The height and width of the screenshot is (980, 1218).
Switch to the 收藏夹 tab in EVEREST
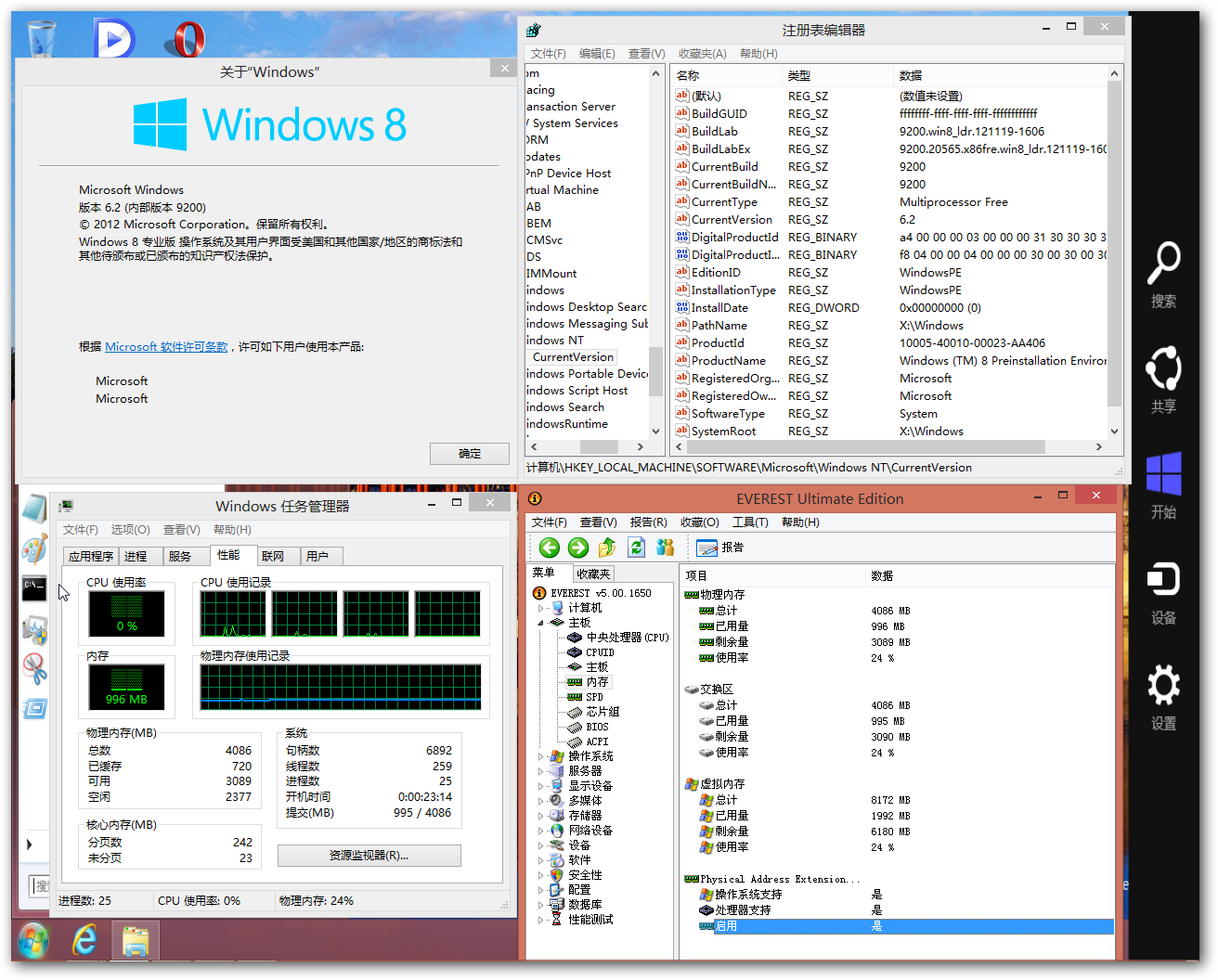pyautogui.click(x=593, y=574)
